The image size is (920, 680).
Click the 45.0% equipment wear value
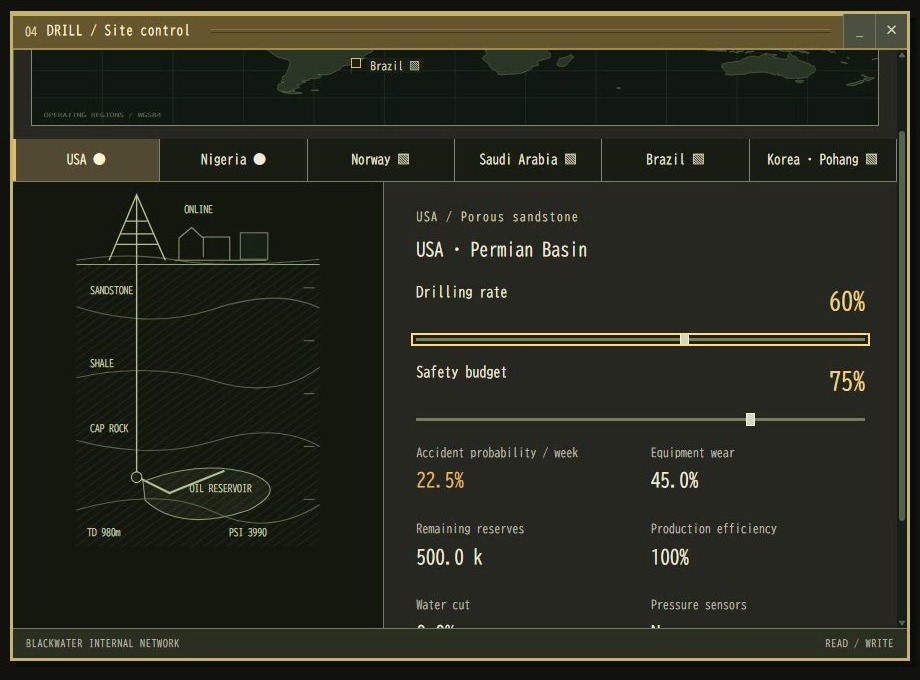(x=675, y=481)
